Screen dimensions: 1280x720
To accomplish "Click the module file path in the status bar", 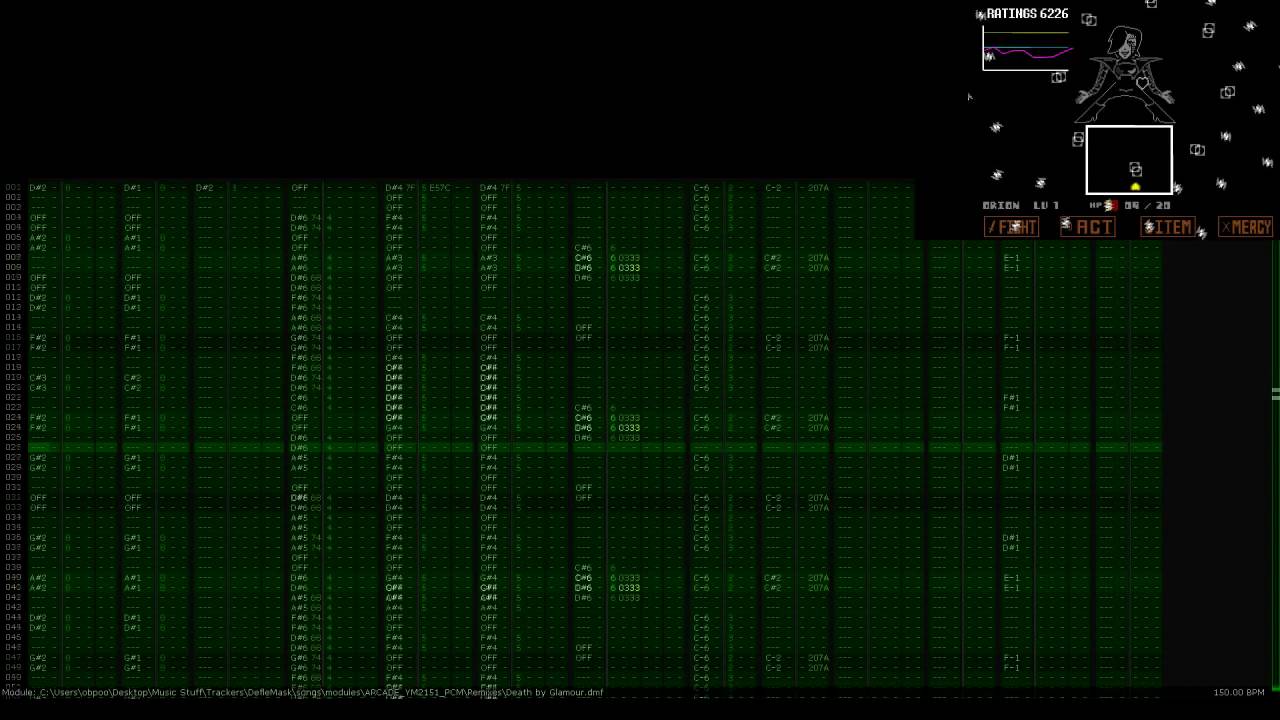I will tap(302, 692).
